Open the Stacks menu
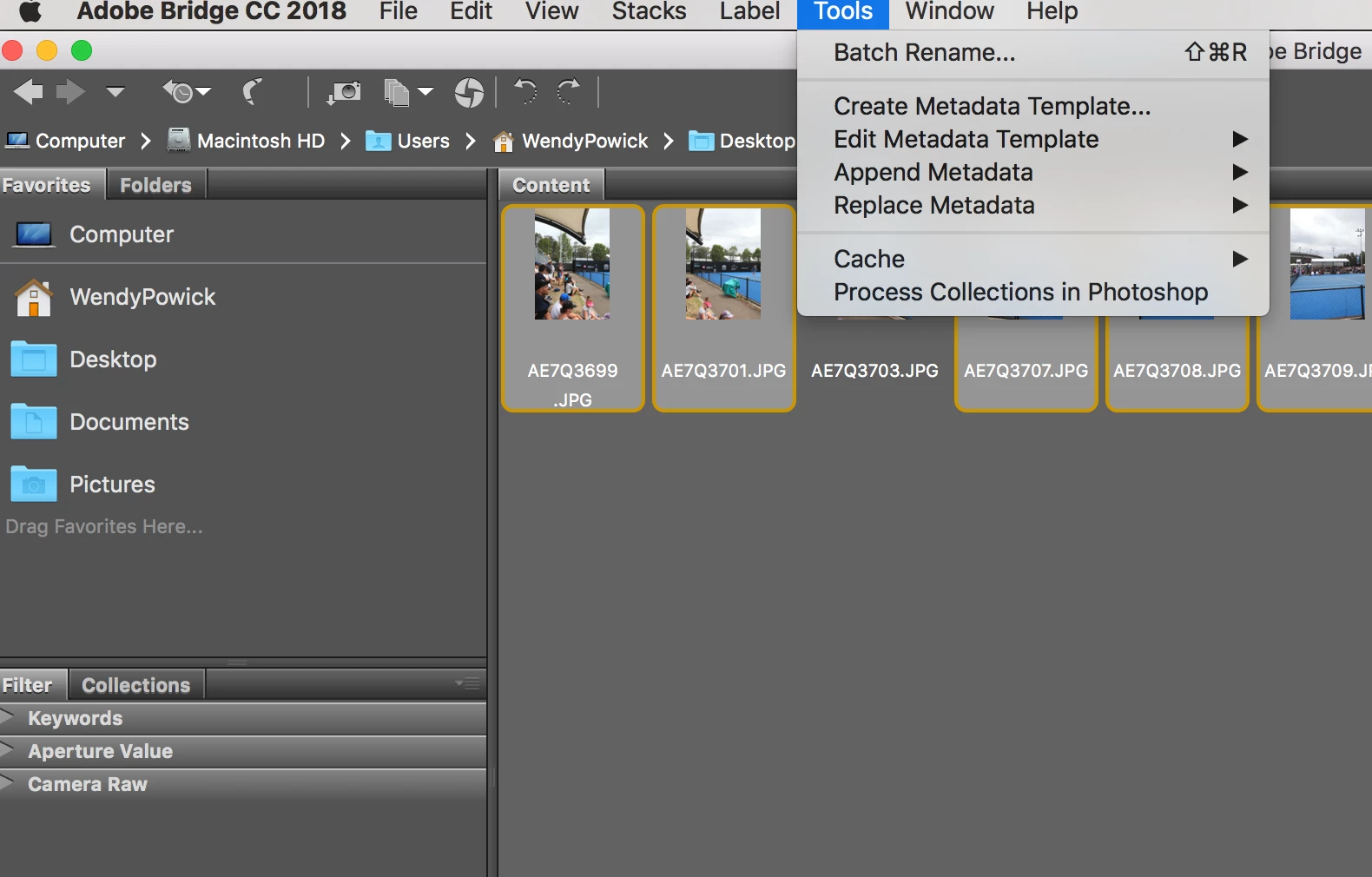 click(x=649, y=11)
